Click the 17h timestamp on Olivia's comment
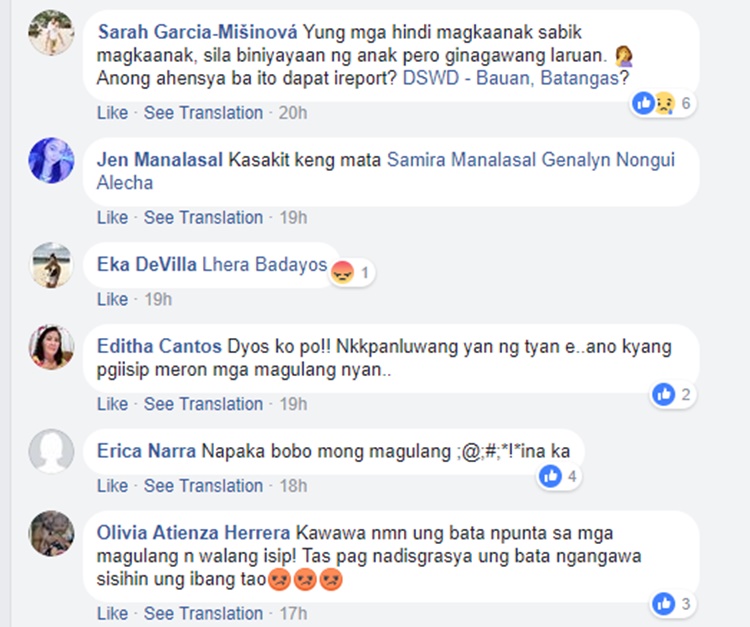 [293, 613]
